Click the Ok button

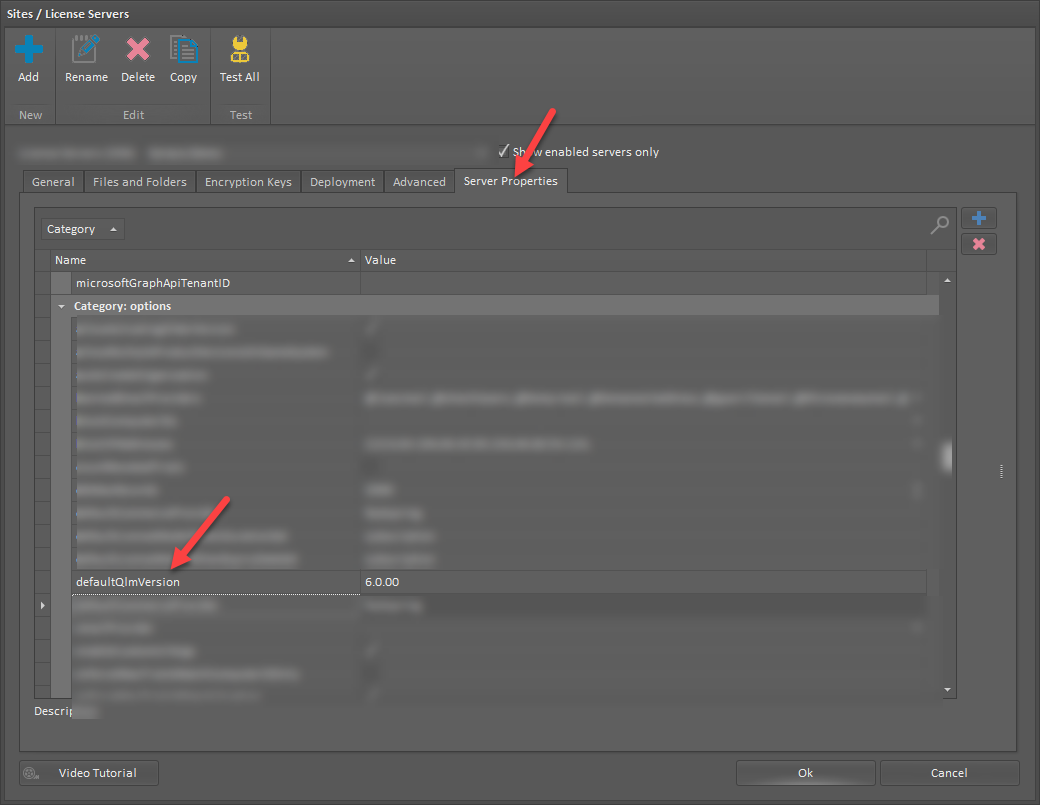pyautogui.click(x=805, y=772)
